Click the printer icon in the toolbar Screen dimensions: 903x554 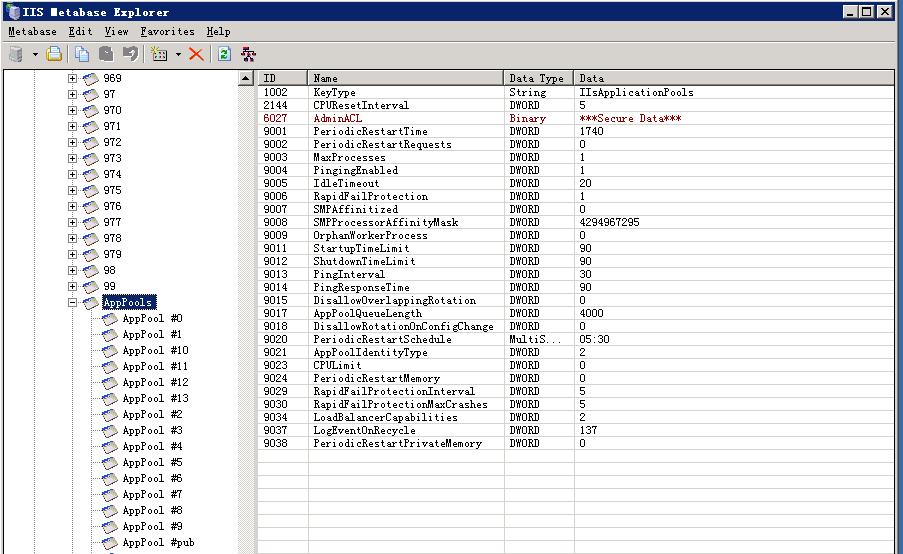[x=54, y=54]
